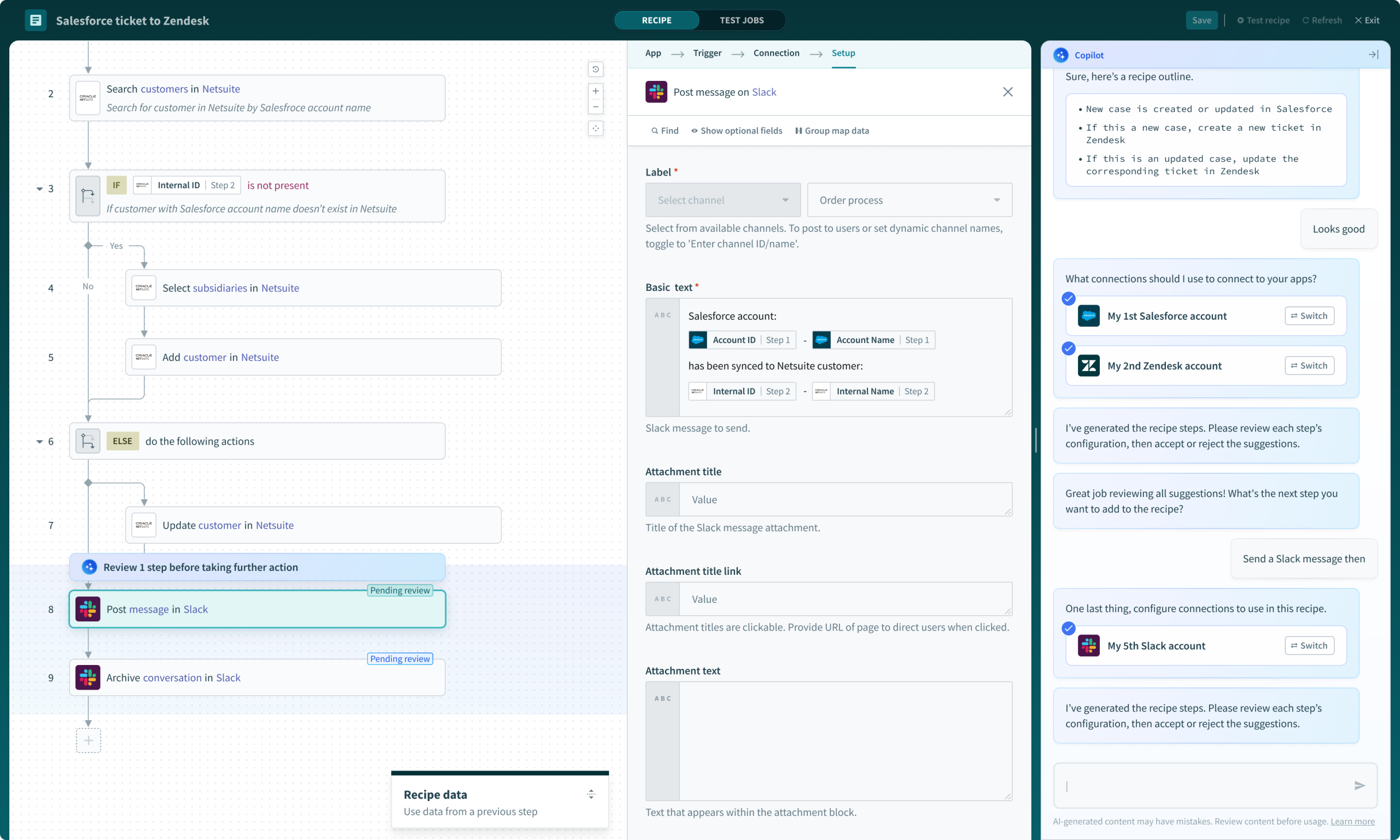Click the Slack icon on step 9
The image size is (1400, 840).
click(x=87, y=678)
